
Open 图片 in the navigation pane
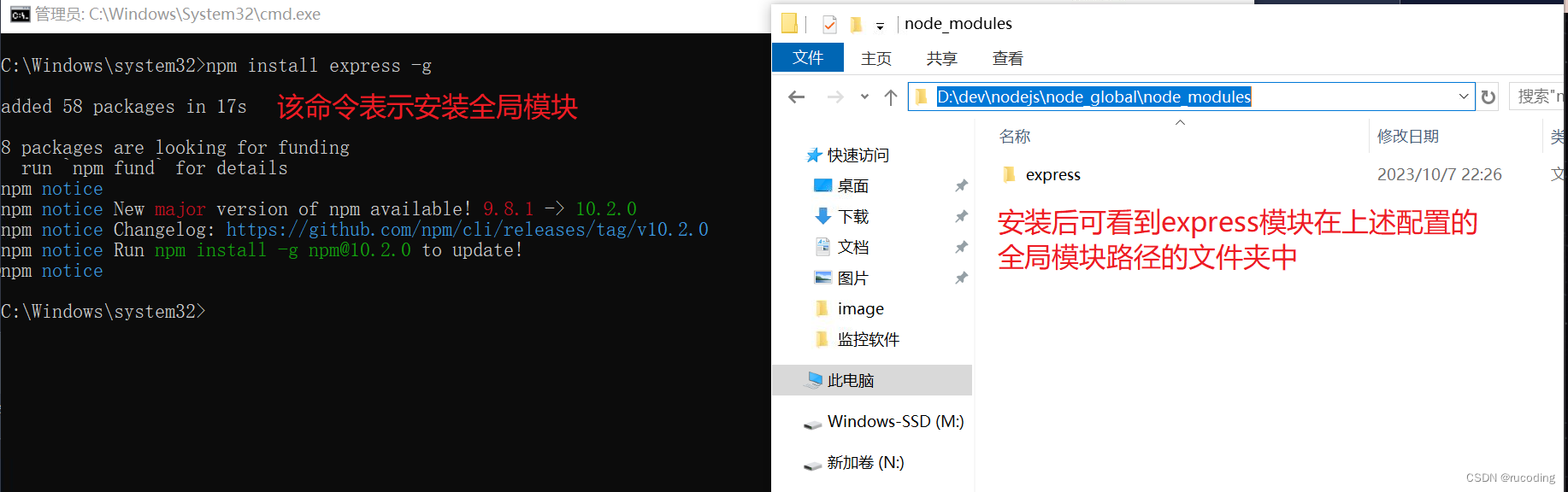coord(853,278)
